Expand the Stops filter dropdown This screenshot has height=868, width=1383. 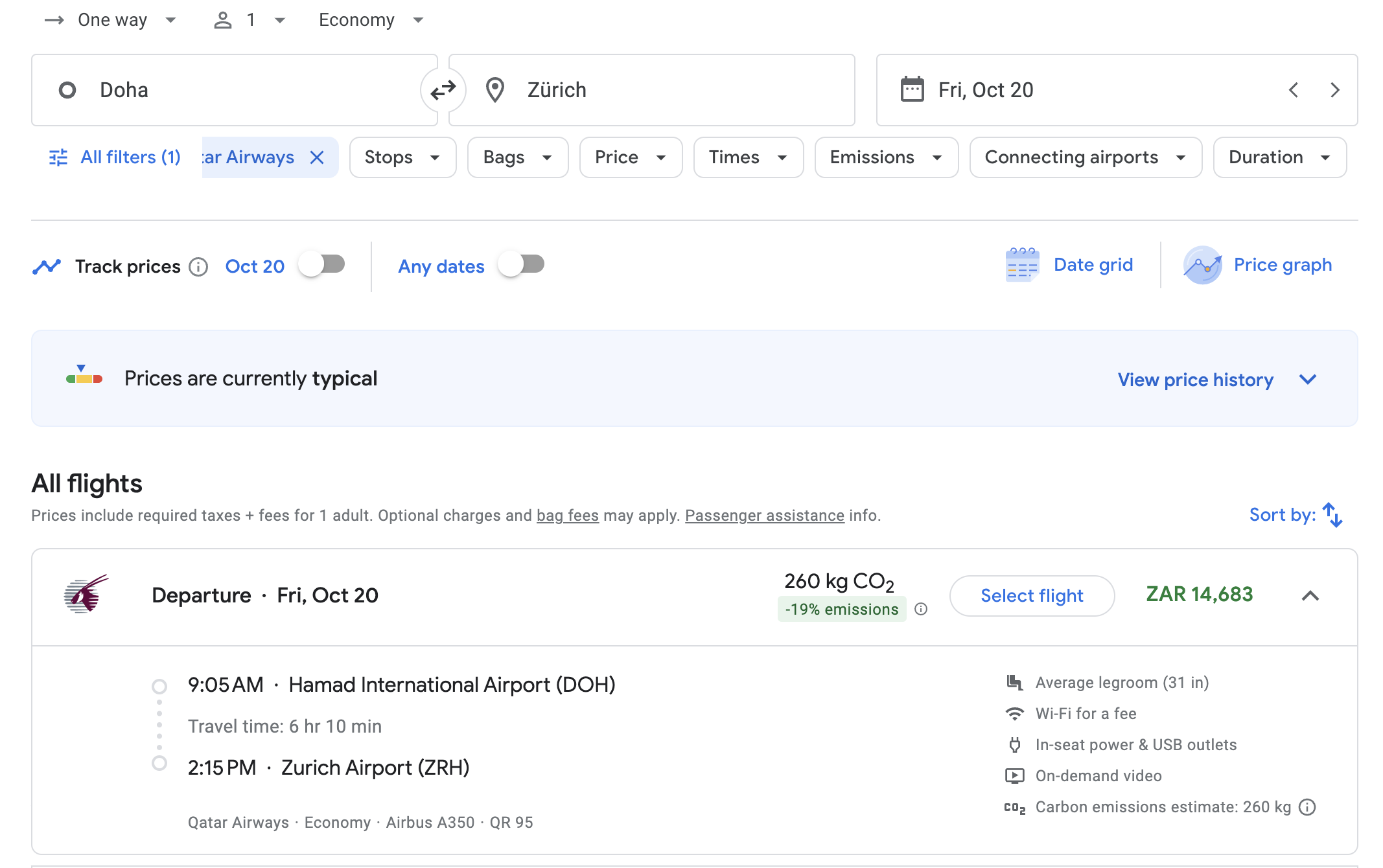pyautogui.click(x=402, y=157)
